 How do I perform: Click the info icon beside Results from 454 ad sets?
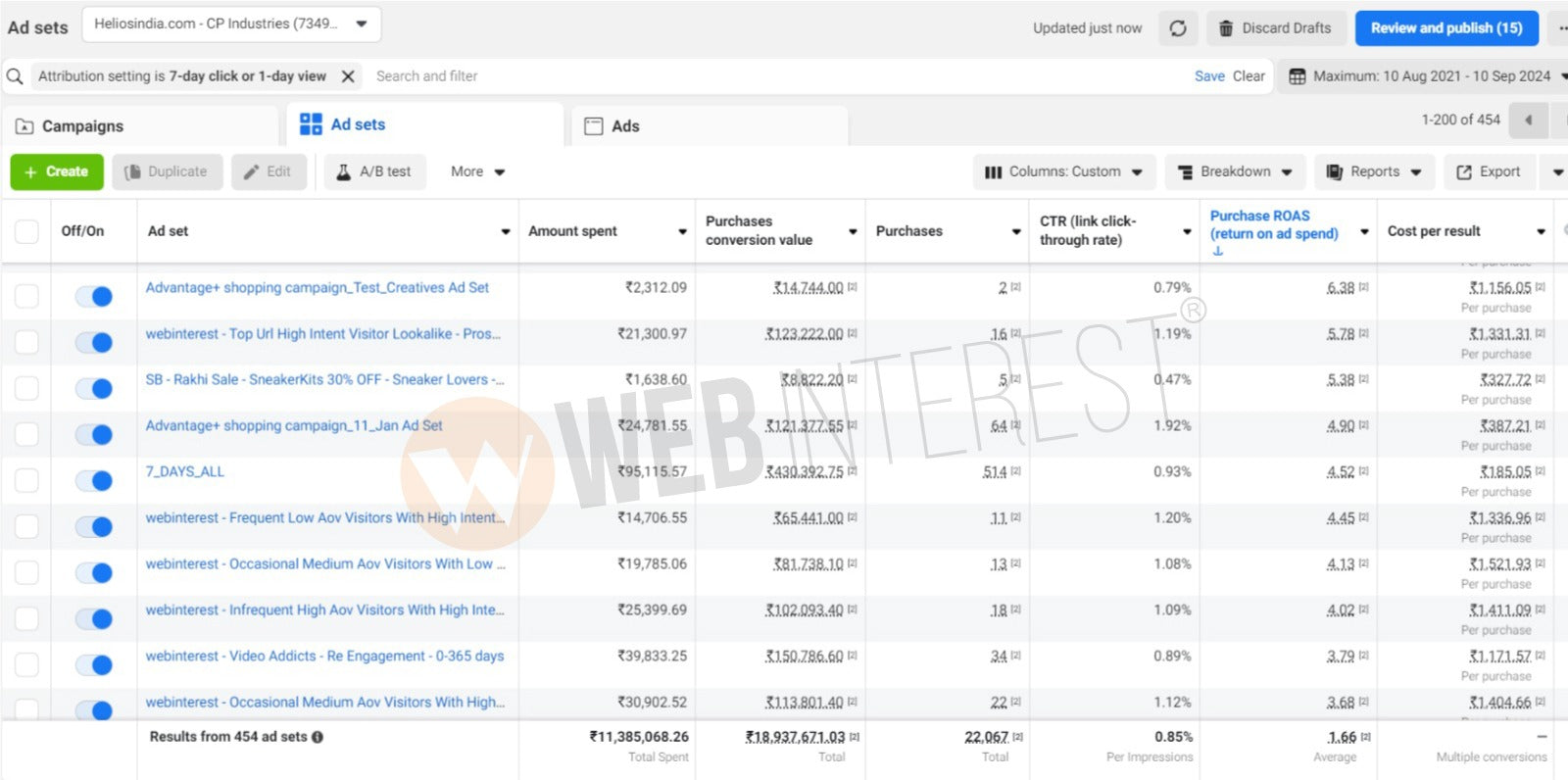(x=318, y=737)
